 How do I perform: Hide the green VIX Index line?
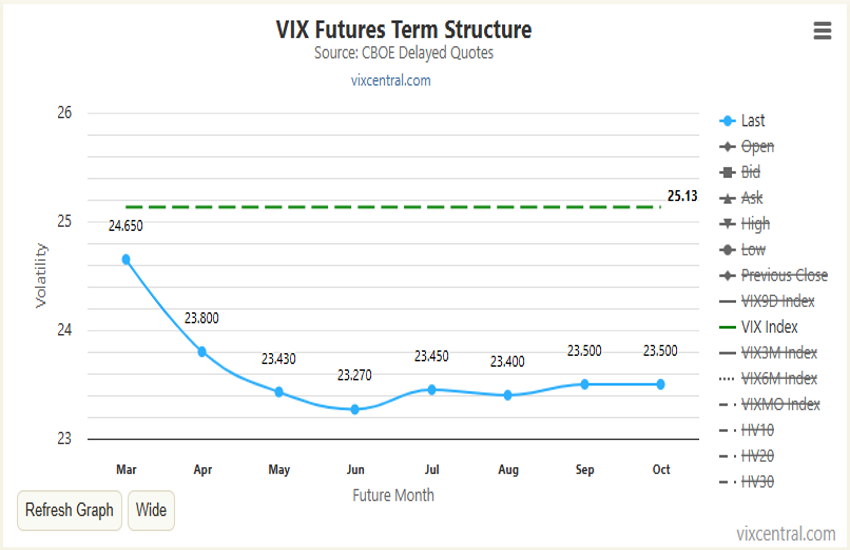click(769, 327)
